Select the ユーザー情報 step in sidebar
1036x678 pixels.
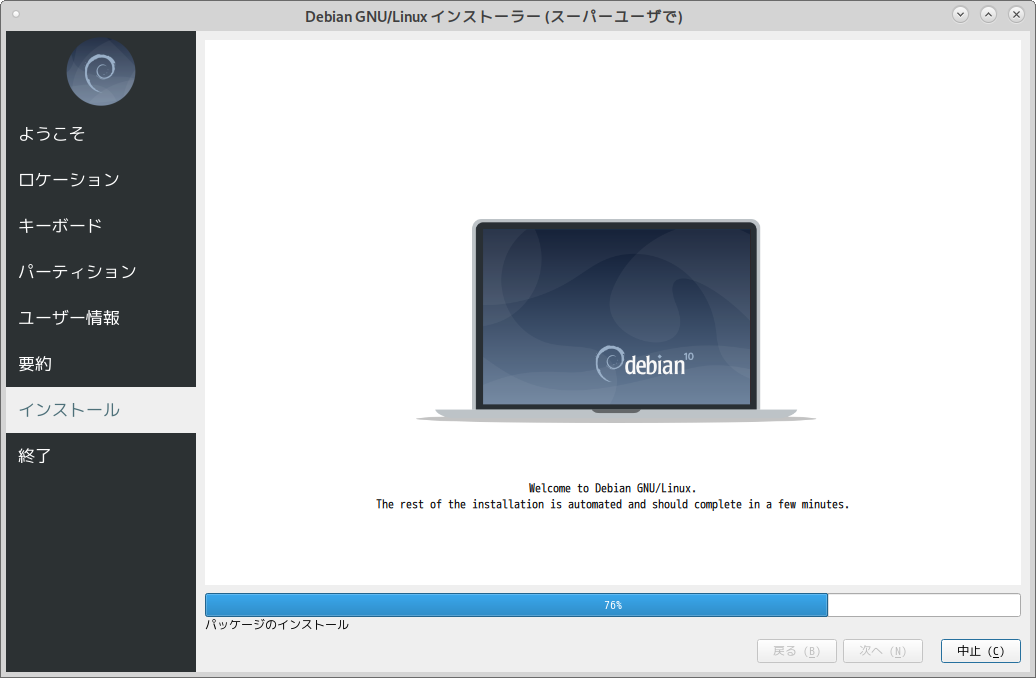click(x=101, y=318)
